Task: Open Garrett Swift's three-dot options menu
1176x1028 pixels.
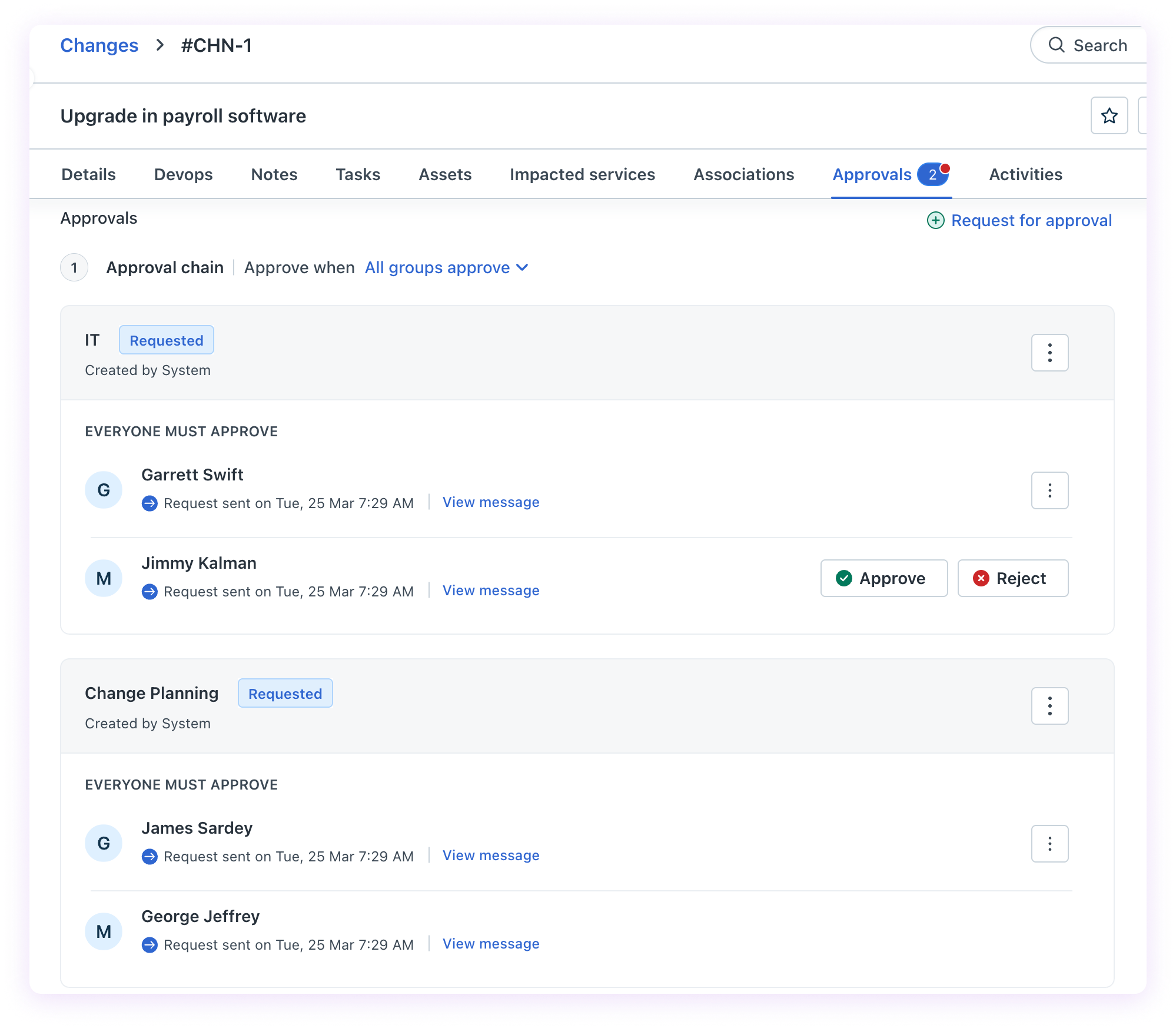Action: coord(1049,490)
